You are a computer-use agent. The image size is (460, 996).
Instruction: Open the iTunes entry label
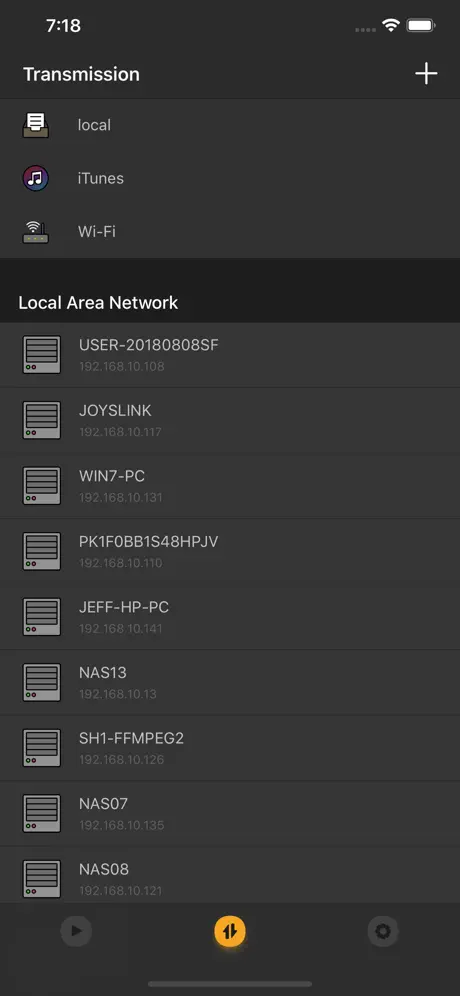pos(100,178)
